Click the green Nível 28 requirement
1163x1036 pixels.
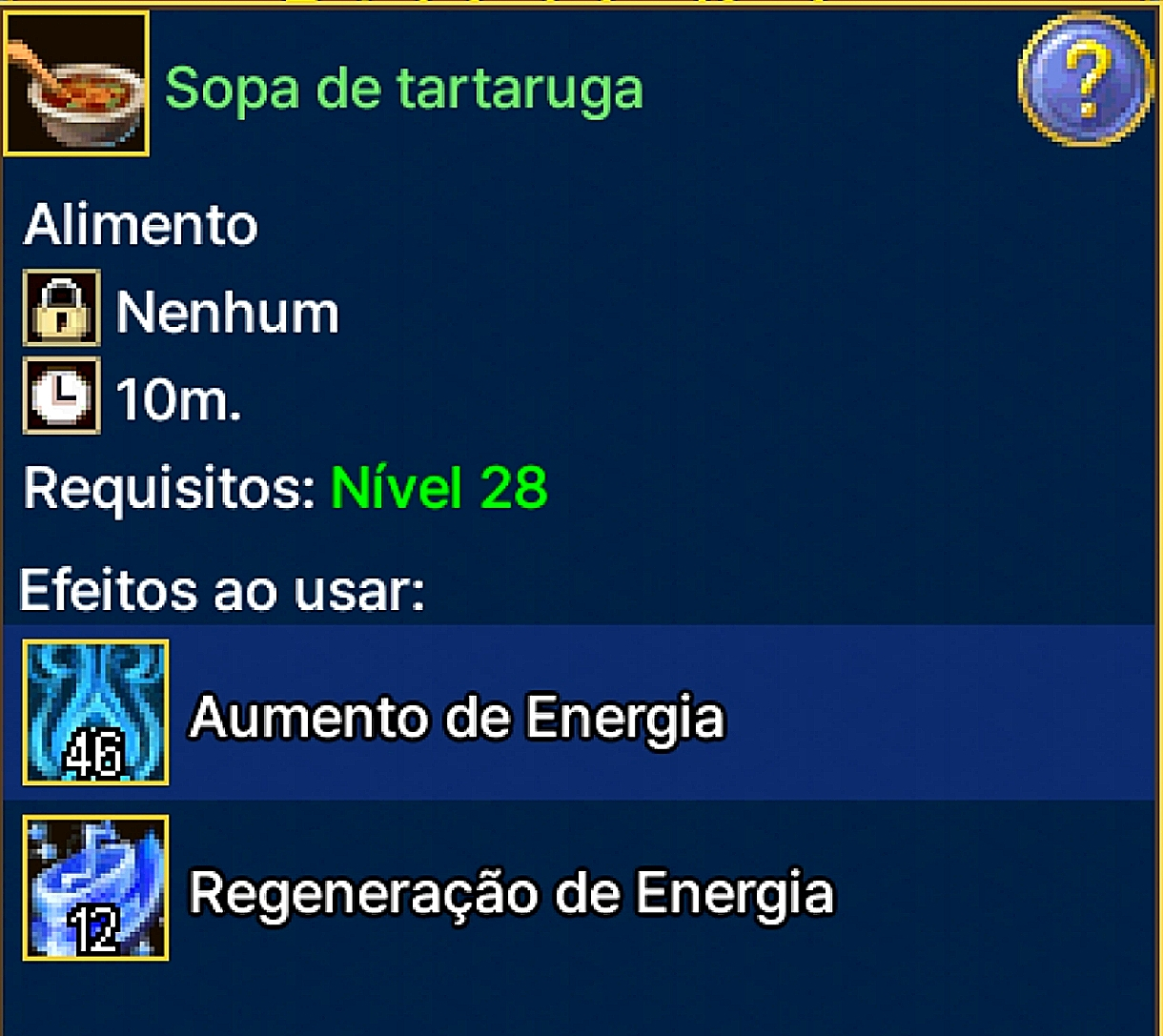(439, 487)
